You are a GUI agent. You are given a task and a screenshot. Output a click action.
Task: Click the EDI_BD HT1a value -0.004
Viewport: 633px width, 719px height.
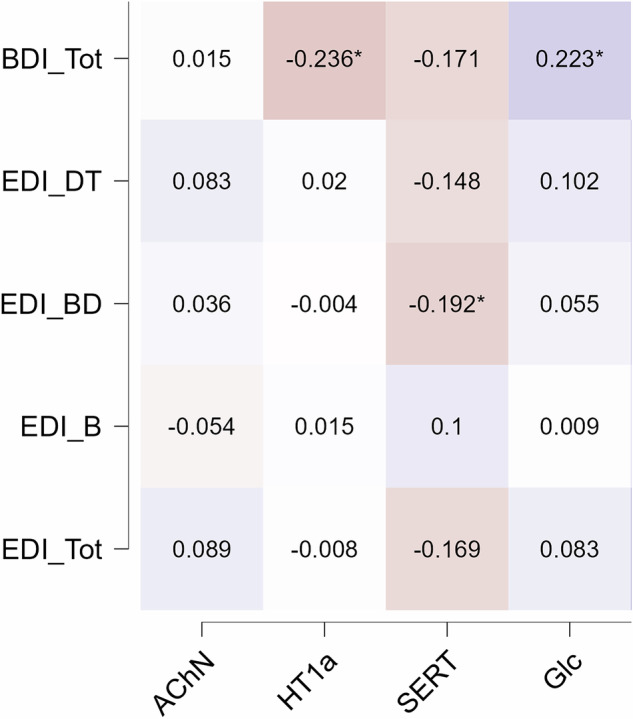tap(324, 304)
